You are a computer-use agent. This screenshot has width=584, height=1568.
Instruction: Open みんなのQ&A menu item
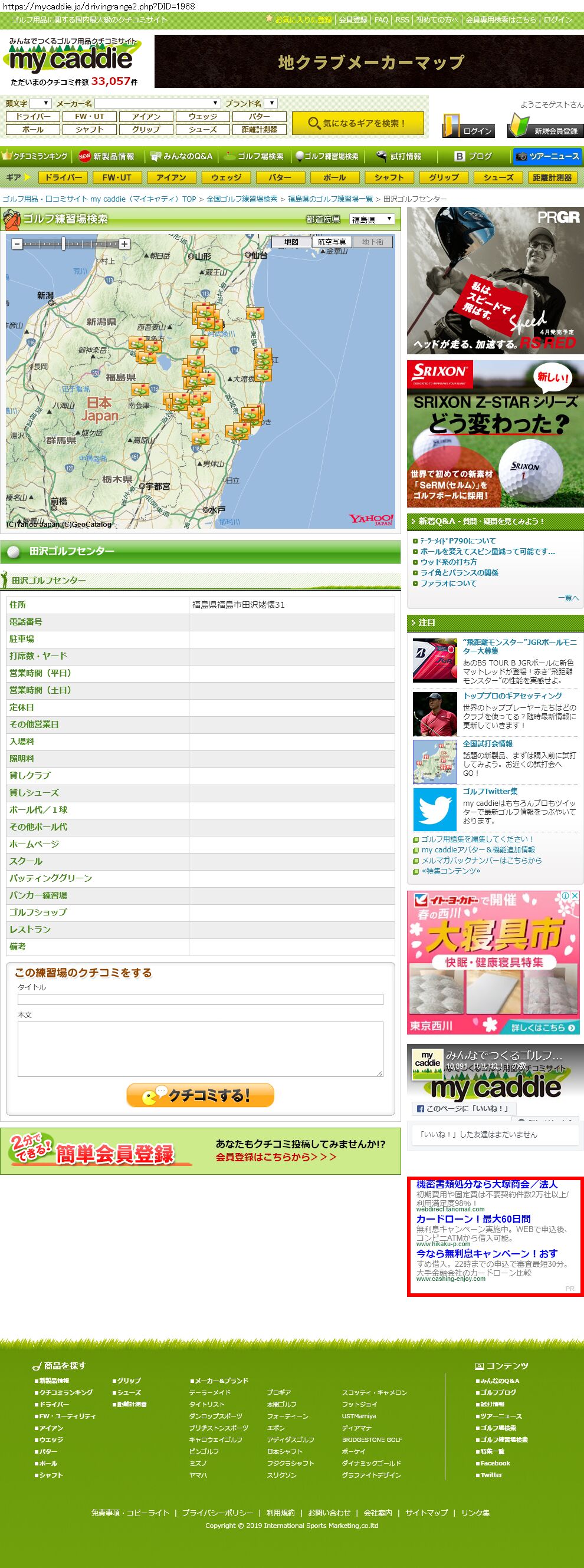point(182,156)
